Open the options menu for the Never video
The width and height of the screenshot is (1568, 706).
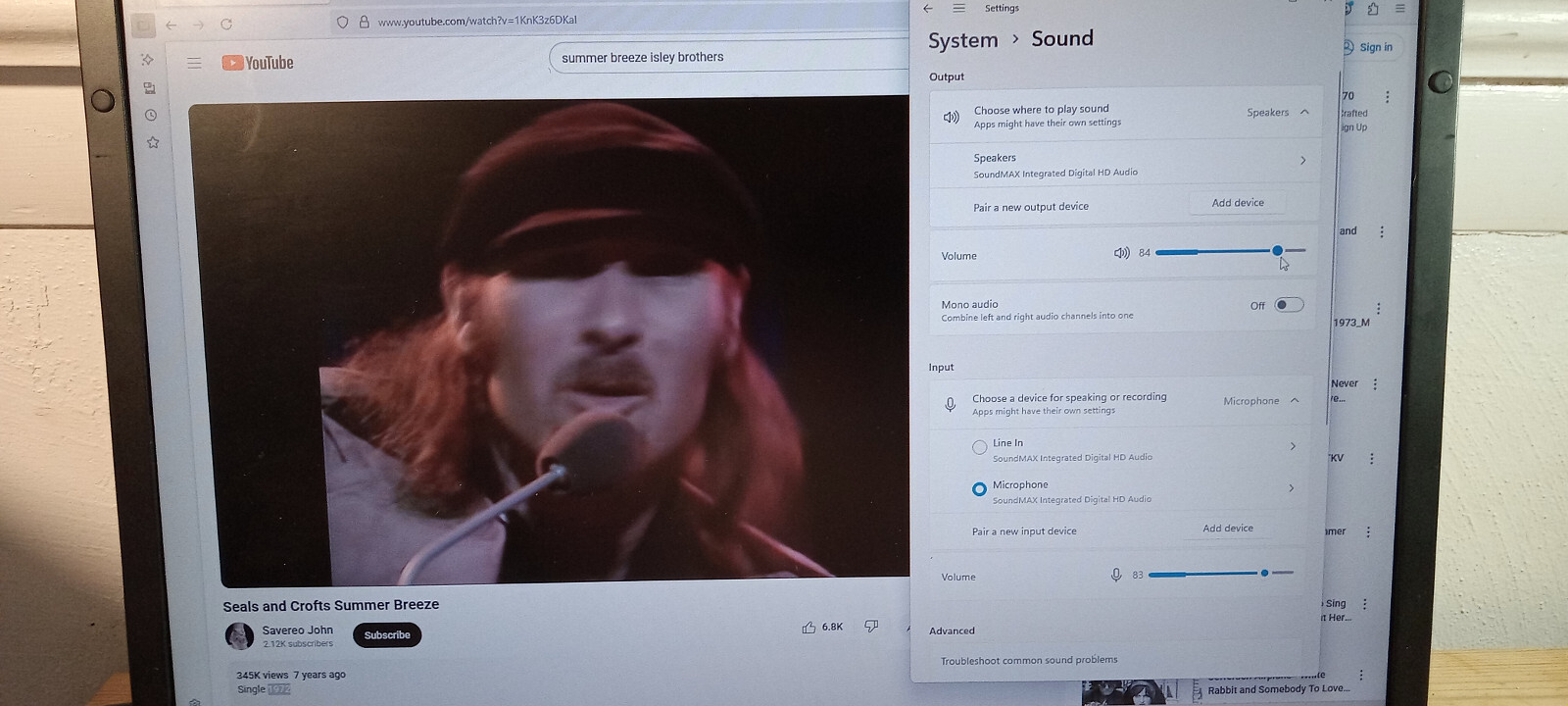1375,384
